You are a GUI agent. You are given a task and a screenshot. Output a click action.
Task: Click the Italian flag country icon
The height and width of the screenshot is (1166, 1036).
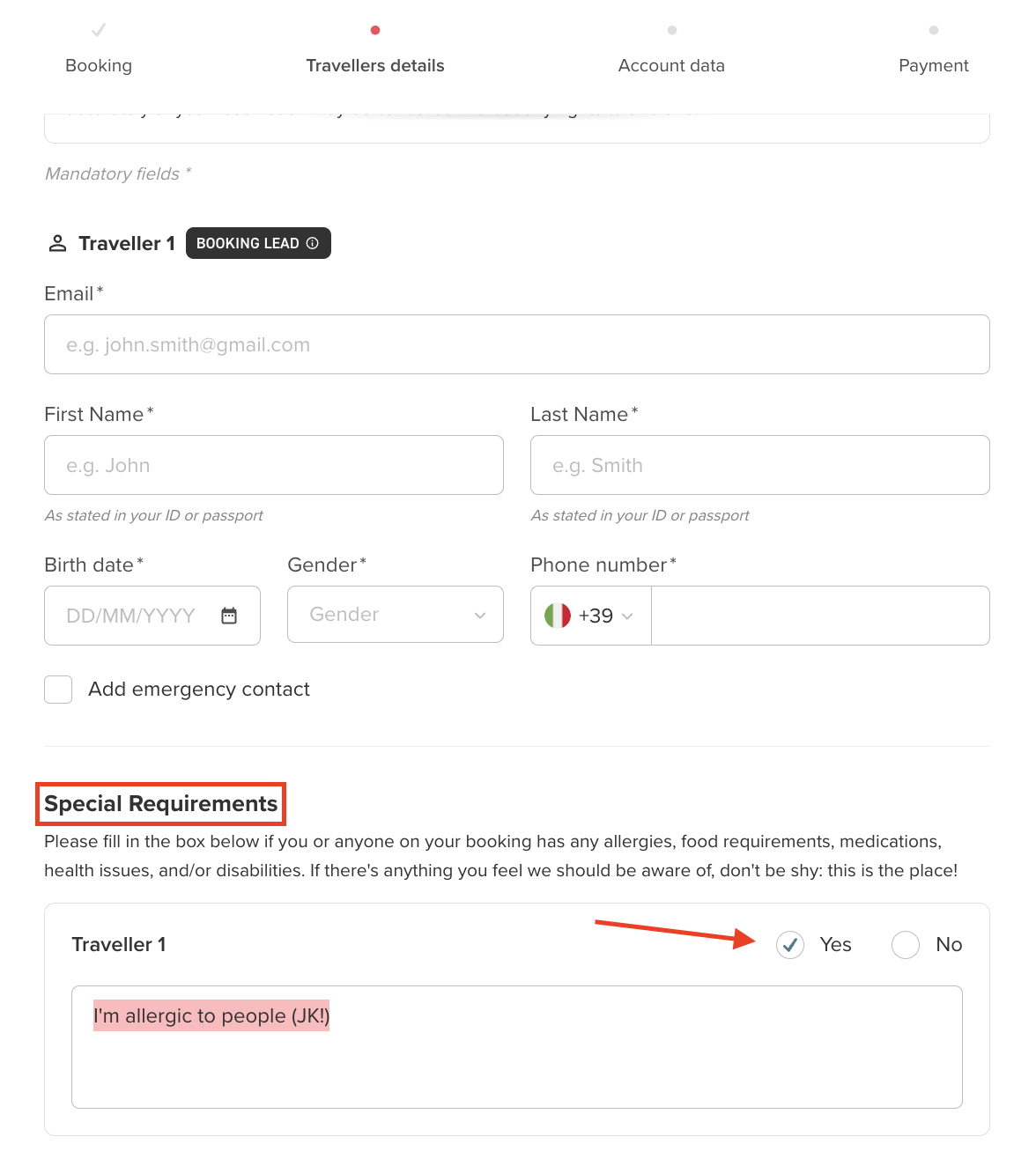558,616
